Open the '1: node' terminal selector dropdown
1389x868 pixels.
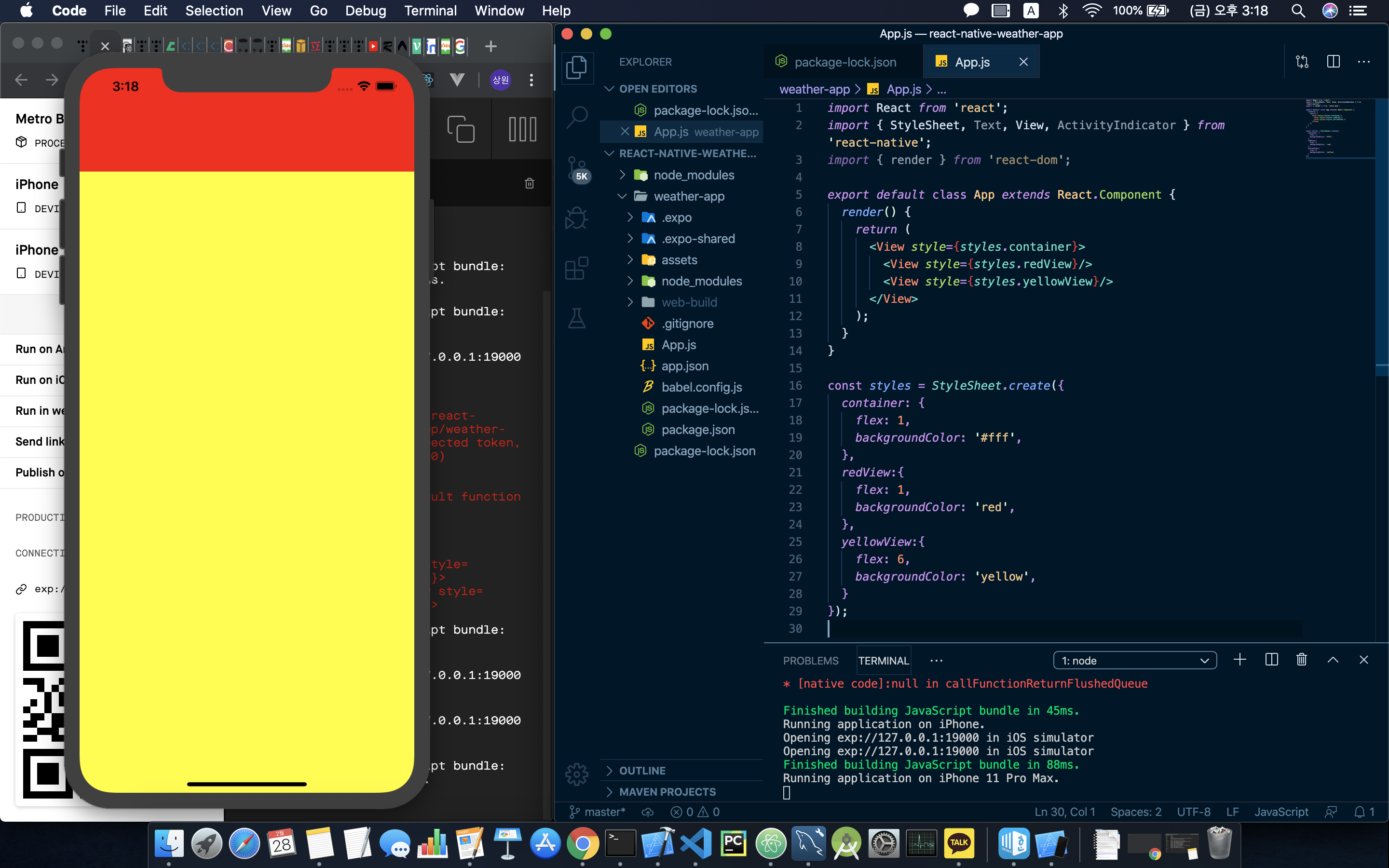click(1134, 660)
